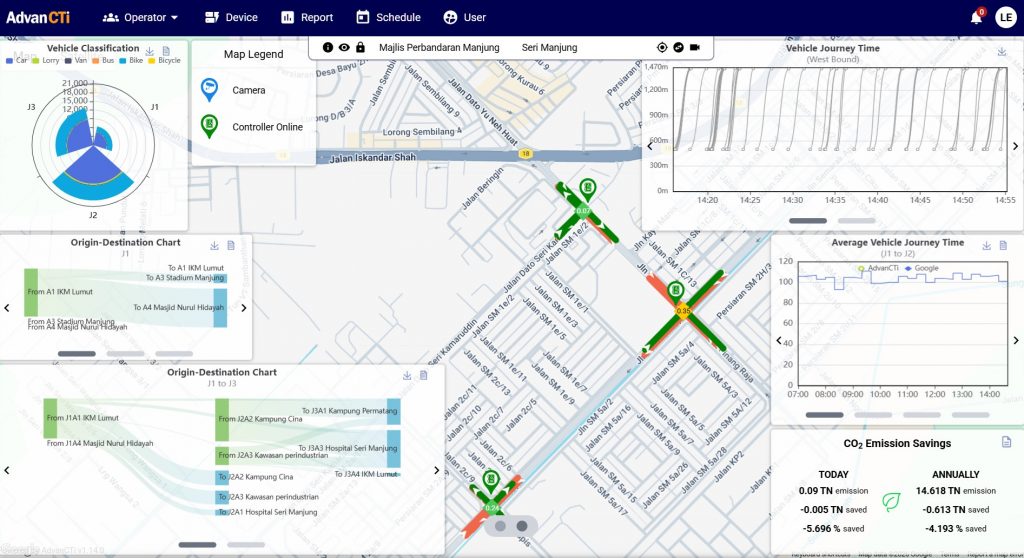Image resolution: width=1024 pixels, height=558 pixels.
Task: Toggle the Bike series in the Vehicle Classification legend
Action: click(x=131, y=60)
